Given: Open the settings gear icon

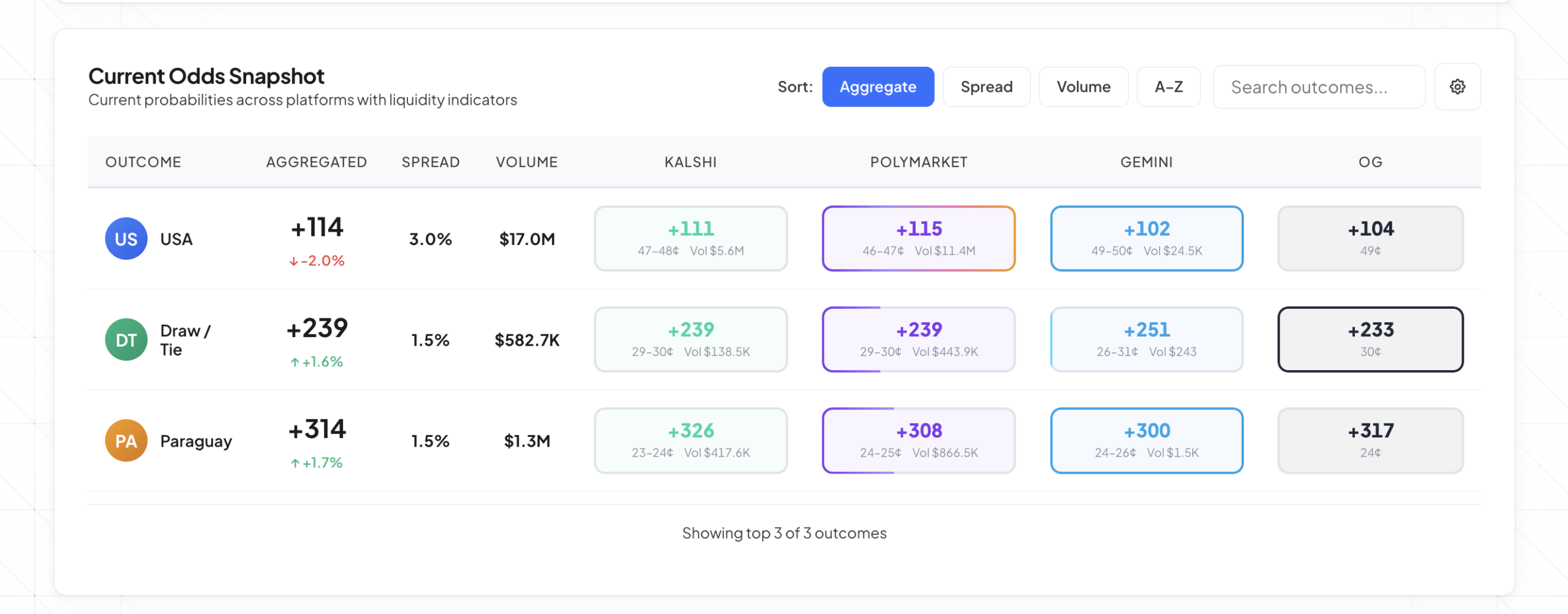Looking at the screenshot, I should [x=1457, y=87].
